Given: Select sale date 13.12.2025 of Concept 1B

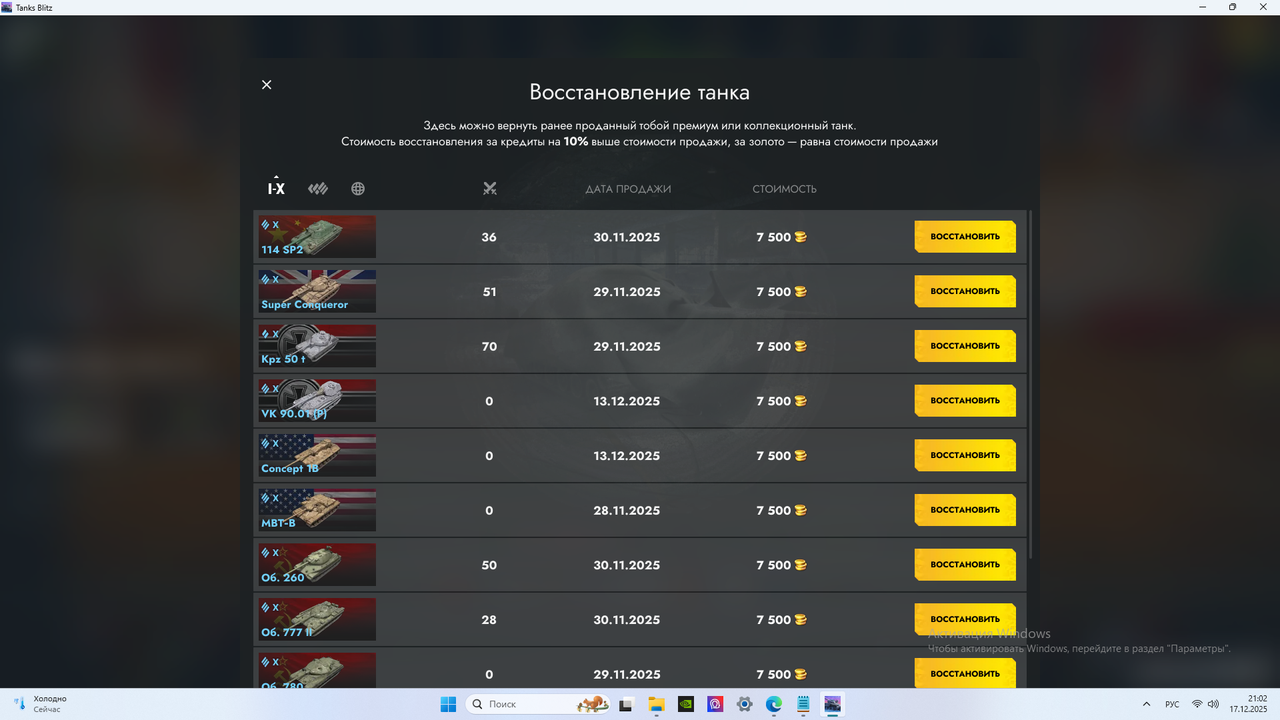Looking at the screenshot, I should (x=627, y=456).
